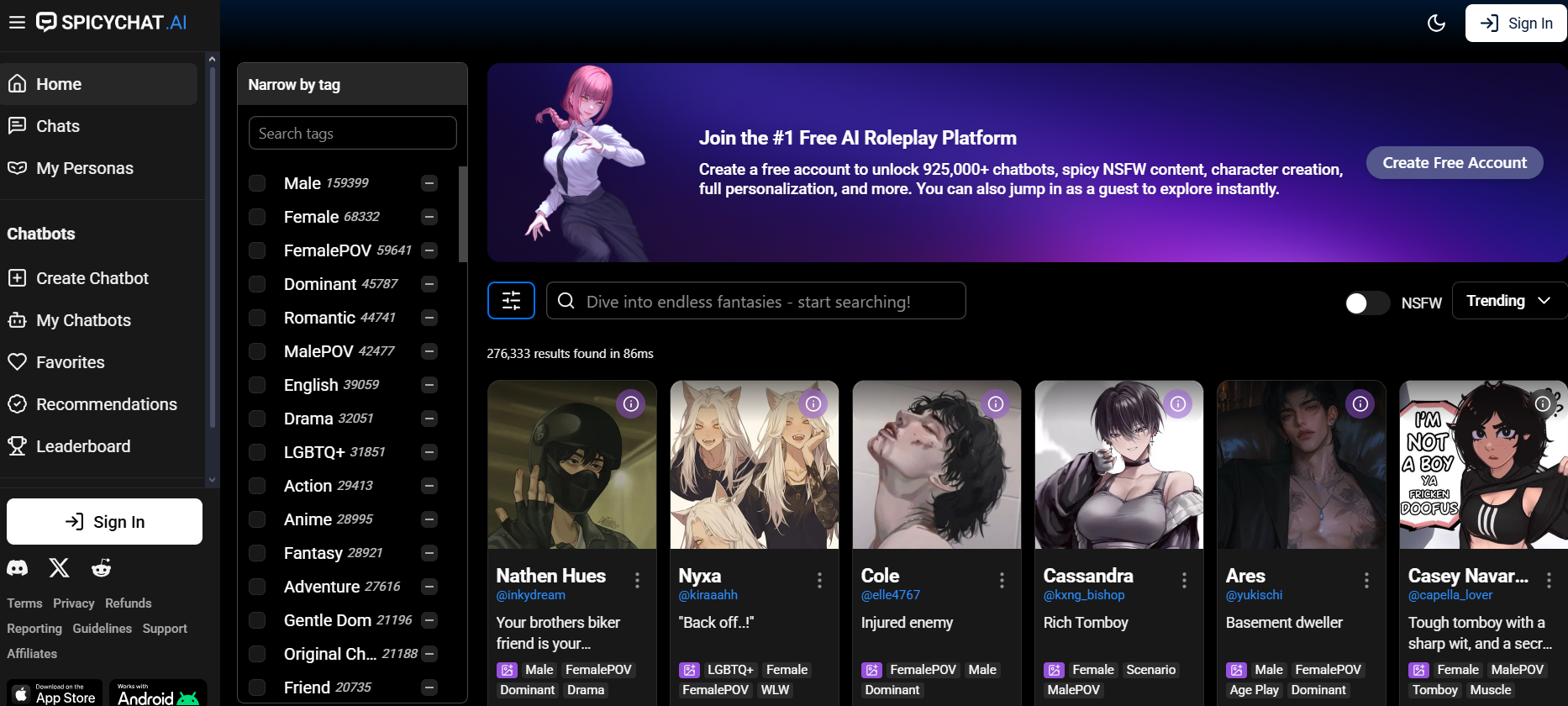Exclude the Male tag with minus icon
Image resolution: width=1568 pixels, height=706 pixels.
(x=429, y=183)
